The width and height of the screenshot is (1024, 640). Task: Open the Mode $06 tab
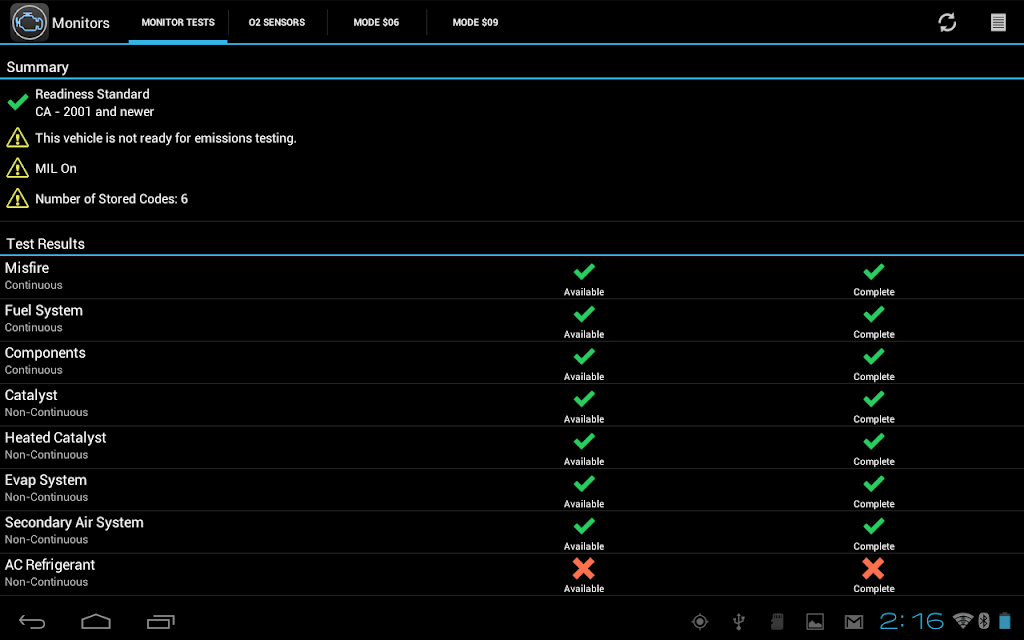point(376,22)
